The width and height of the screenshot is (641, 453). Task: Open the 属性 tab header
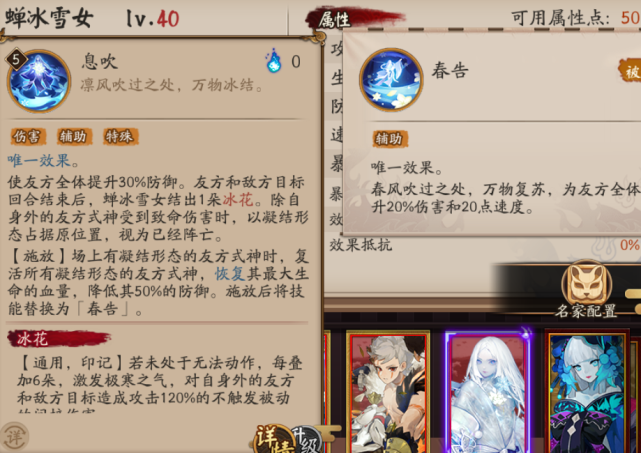pyautogui.click(x=334, y=20)
